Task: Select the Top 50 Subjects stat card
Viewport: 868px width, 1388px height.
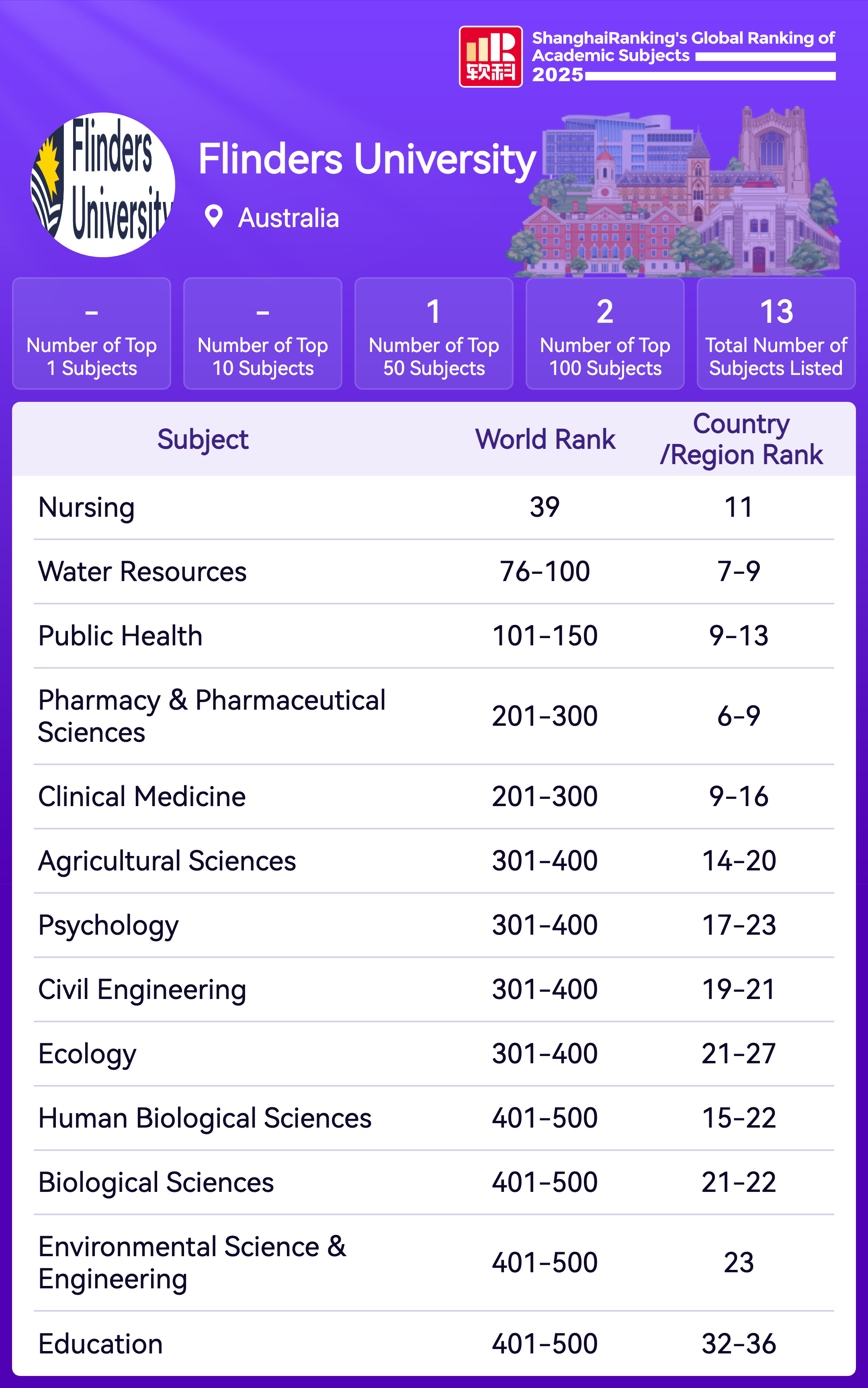Action: [x=434, y=334]
